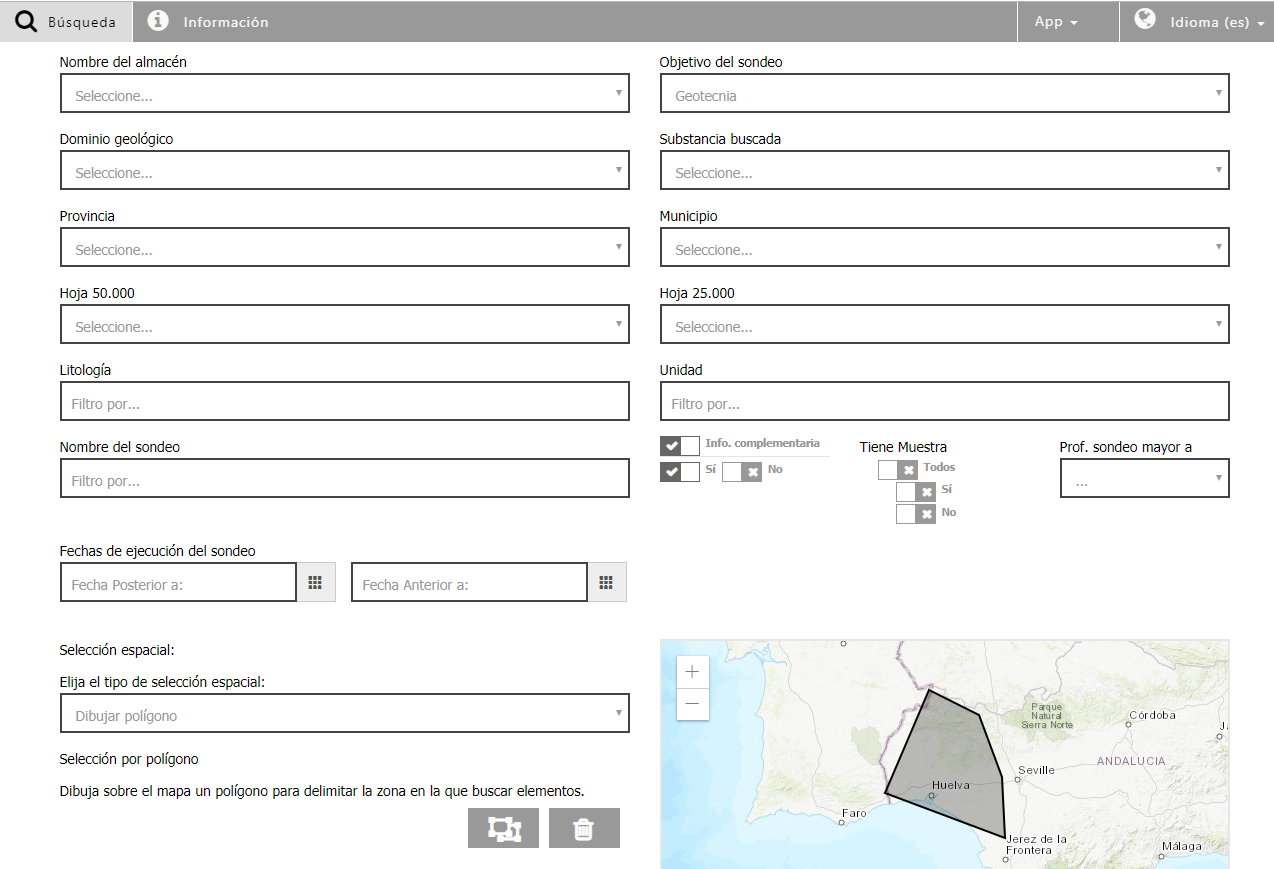Open Nombre del almacén dropdown
The image size is (1274, 869).
coord(344,93)
